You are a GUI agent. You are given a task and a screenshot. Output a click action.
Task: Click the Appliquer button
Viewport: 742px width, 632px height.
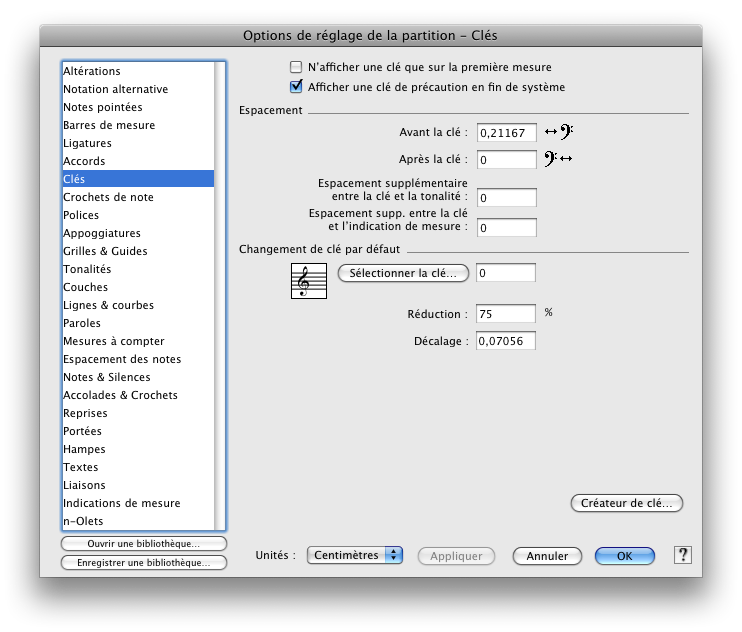[x=456, y=556]
